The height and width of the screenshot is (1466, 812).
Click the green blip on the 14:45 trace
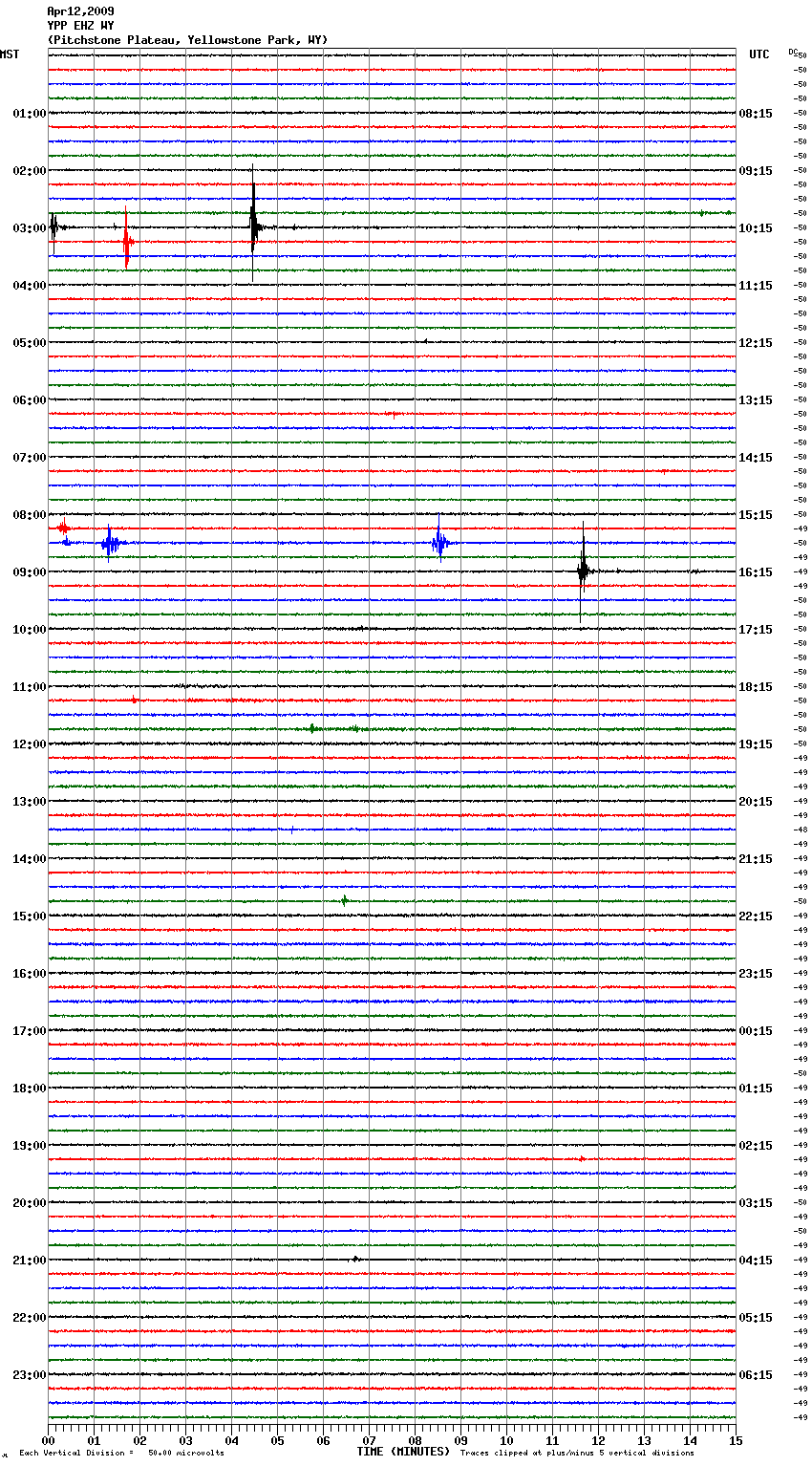(345, 900)
